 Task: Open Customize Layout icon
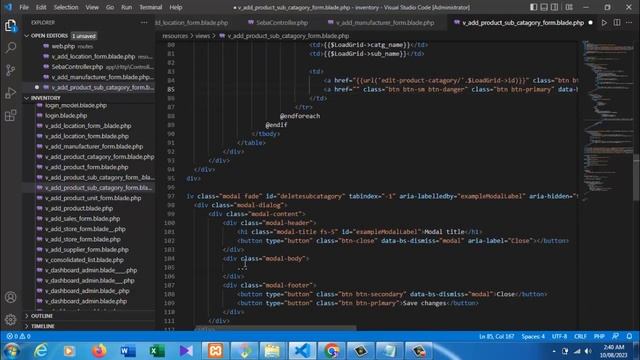tap(569, 7)
